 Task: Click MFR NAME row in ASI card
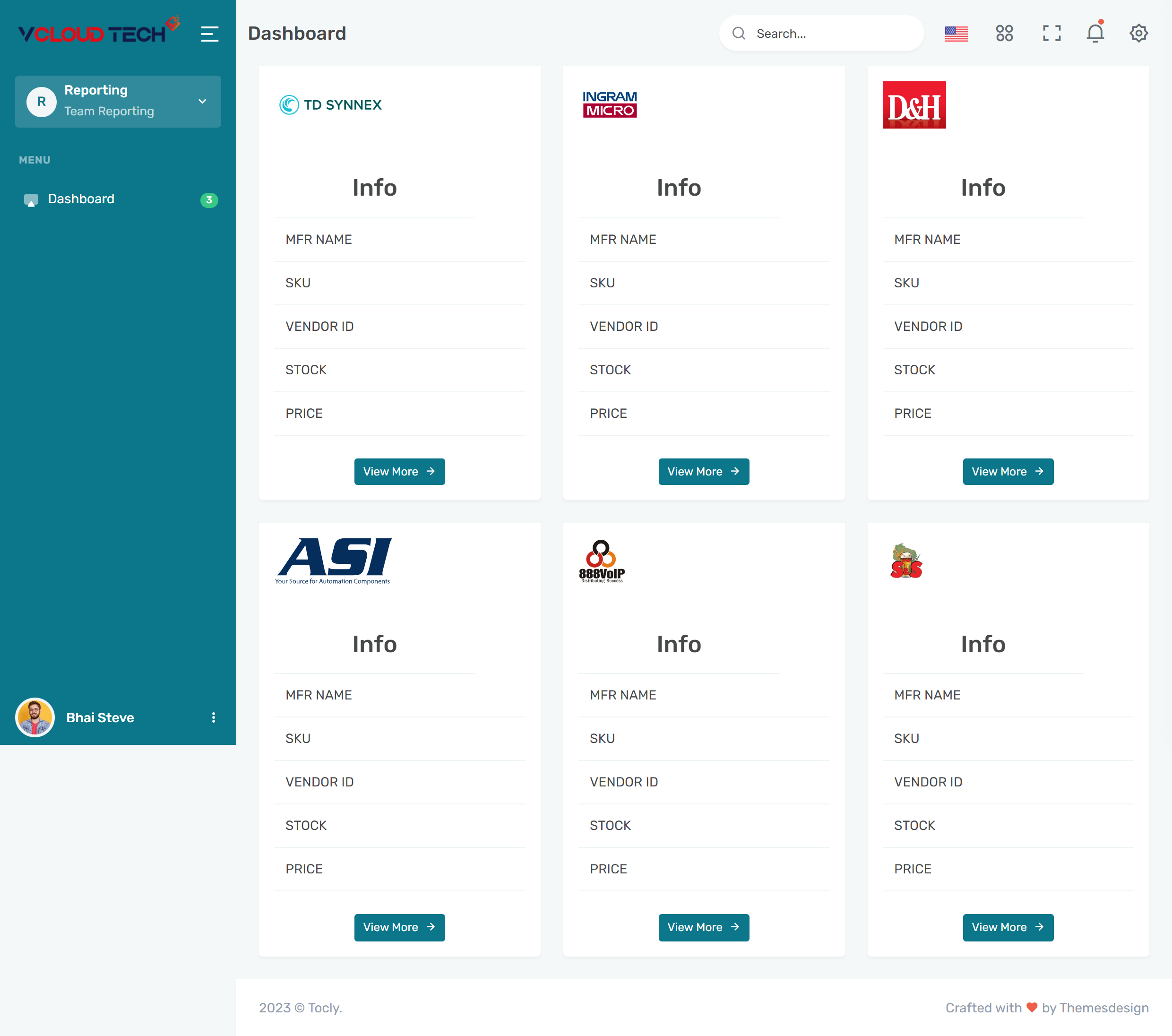[400, 695]
